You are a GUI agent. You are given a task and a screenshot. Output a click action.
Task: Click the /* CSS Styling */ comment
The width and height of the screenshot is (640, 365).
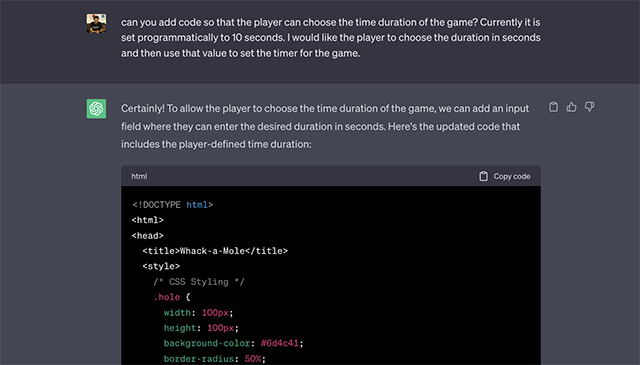199,282
